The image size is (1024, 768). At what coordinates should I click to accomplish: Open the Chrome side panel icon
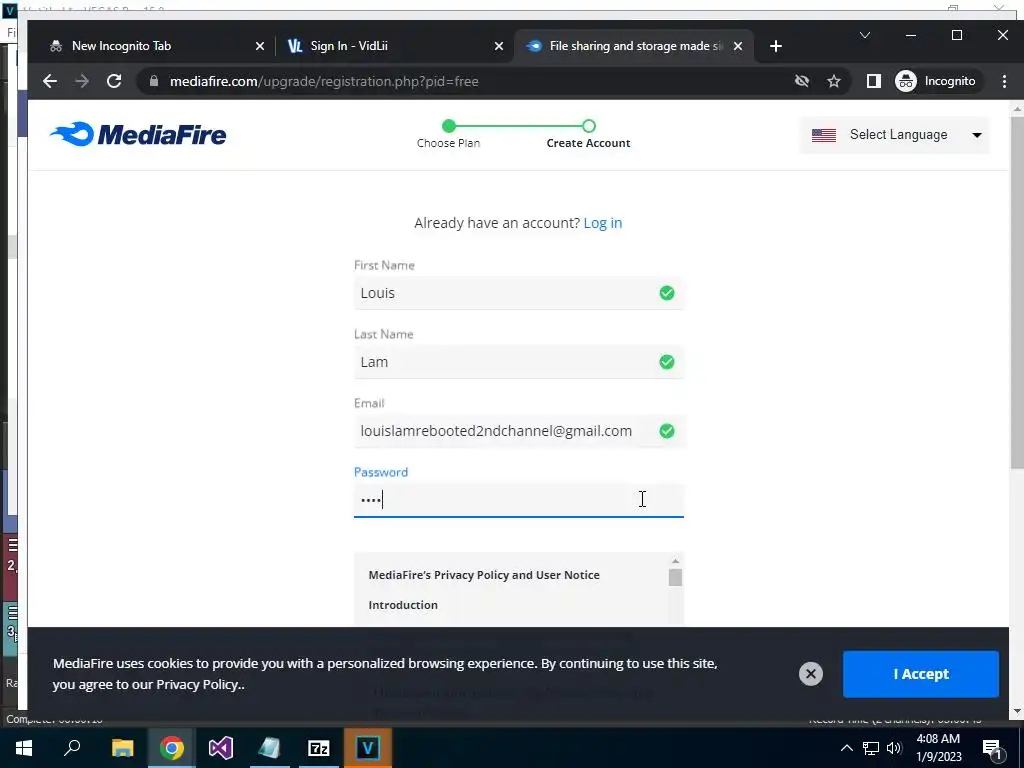pos(873,81)
